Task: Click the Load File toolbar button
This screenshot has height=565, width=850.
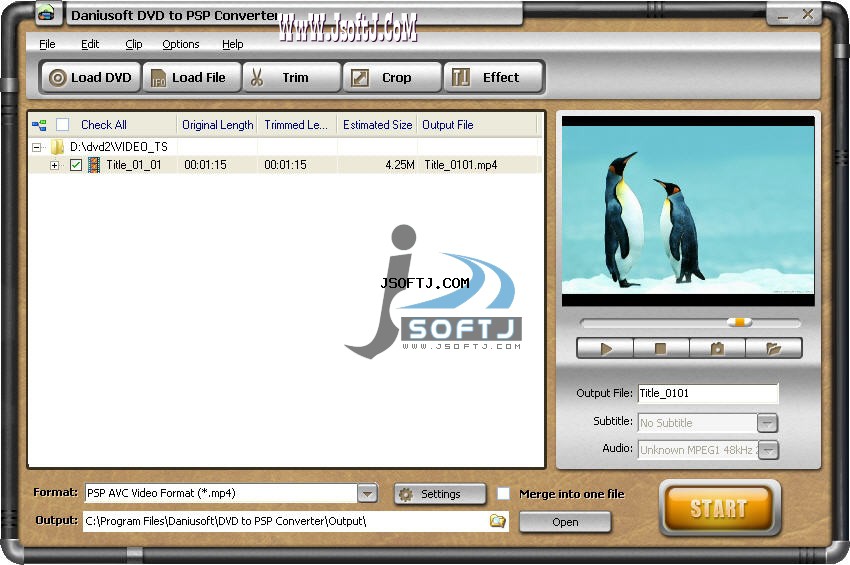Action: pos(191,78)
